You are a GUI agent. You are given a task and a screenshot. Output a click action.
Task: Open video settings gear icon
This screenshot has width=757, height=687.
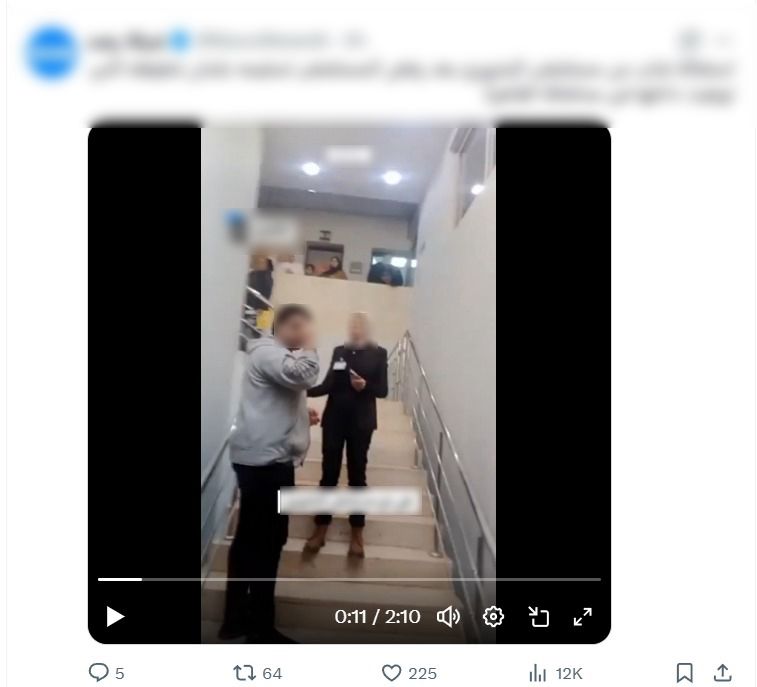493,617
